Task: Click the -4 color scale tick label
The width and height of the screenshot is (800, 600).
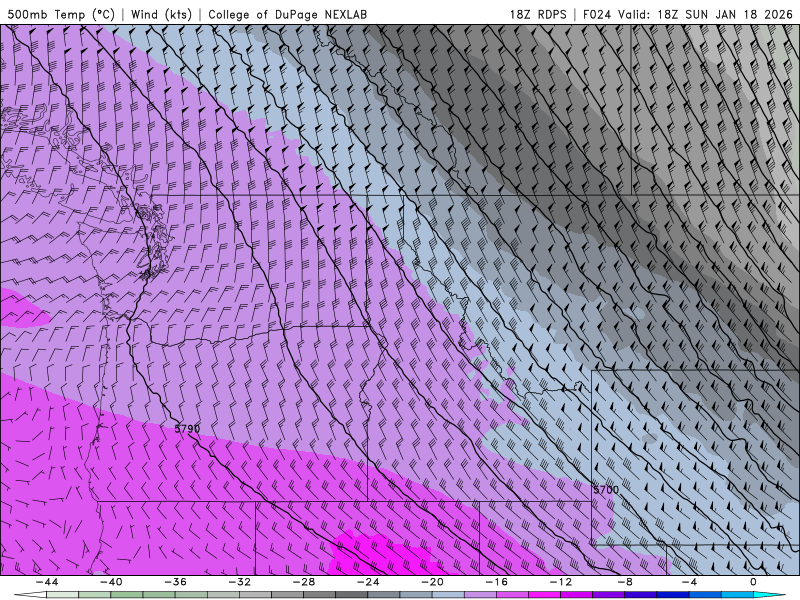Action: pos(689,582)
